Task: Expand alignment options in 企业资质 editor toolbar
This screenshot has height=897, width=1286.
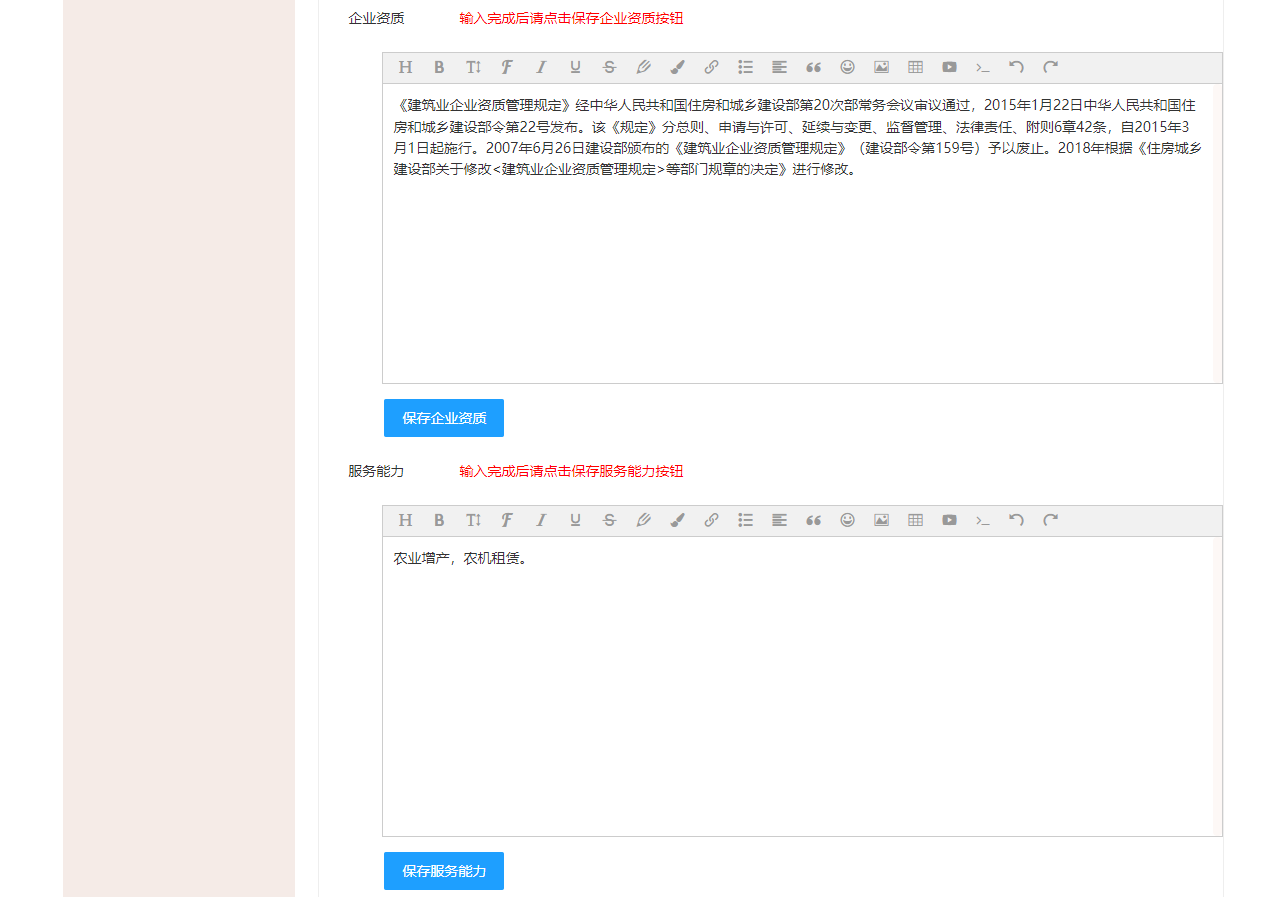Action: tap(779, 67)
